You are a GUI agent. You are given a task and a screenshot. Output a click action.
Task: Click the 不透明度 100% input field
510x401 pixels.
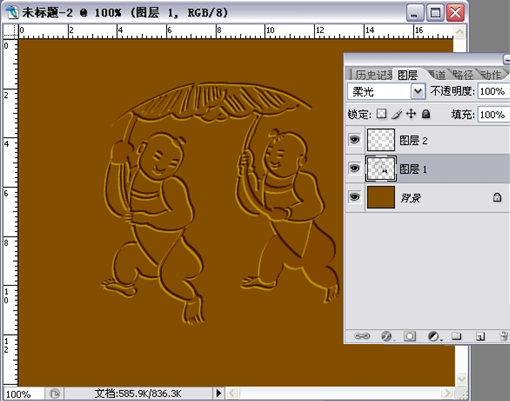point(494,91)
